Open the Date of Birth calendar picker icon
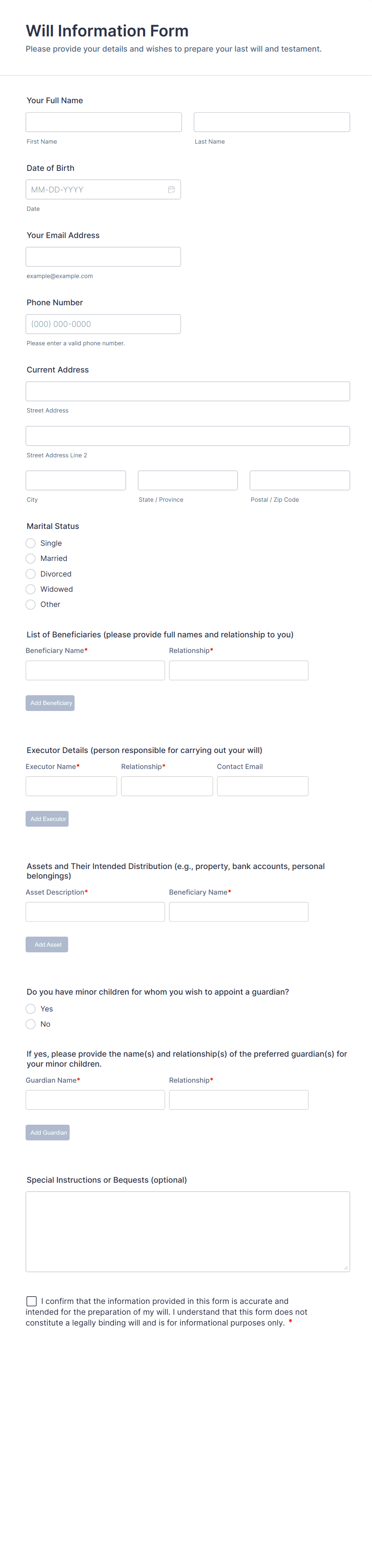372x1568 pixels. tap(171, 189)
